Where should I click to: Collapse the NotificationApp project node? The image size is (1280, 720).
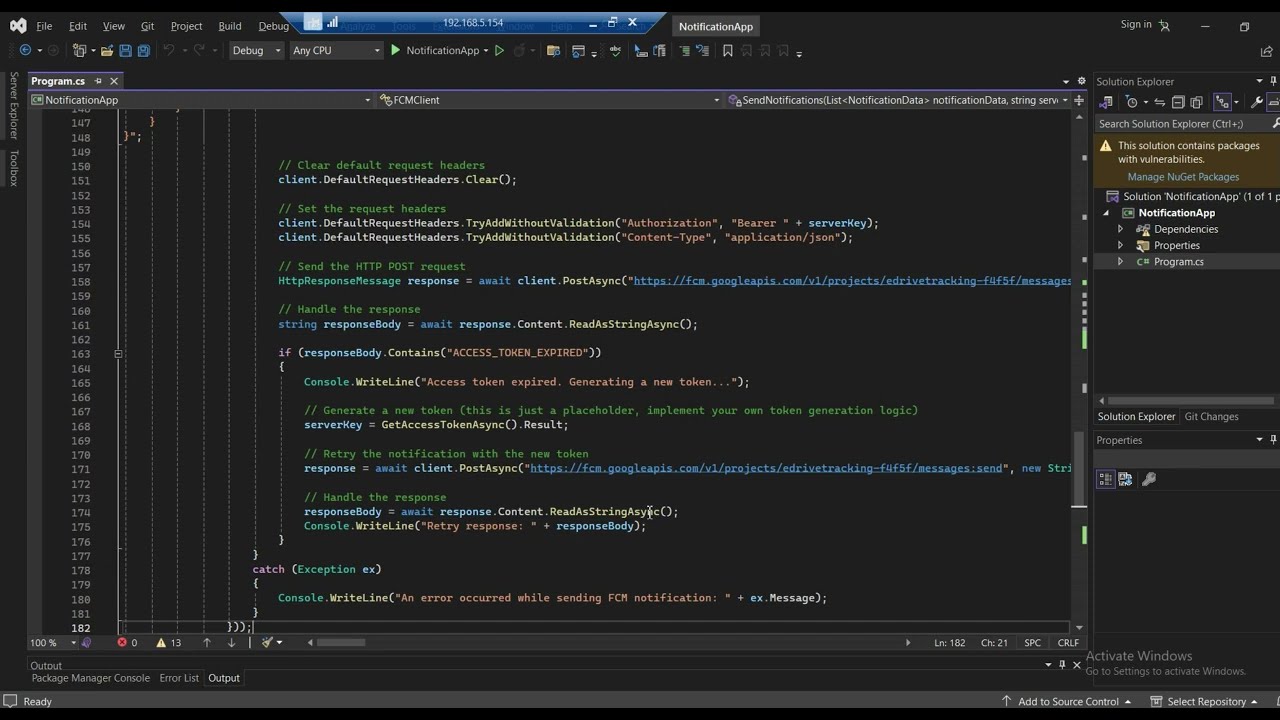(1107, 213)
